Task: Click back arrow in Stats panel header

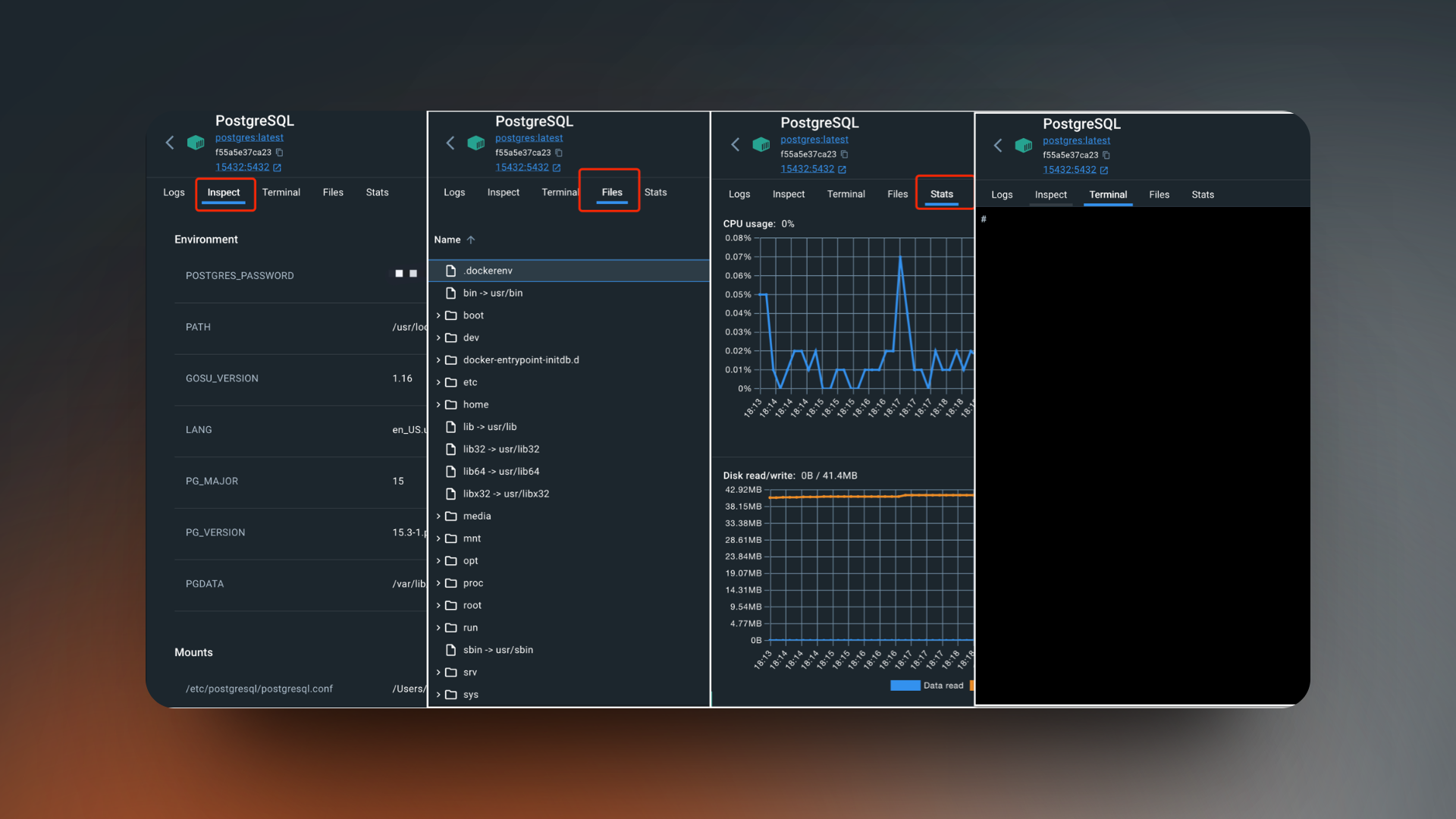Action: pyautogui.click(x=735, y=144)
